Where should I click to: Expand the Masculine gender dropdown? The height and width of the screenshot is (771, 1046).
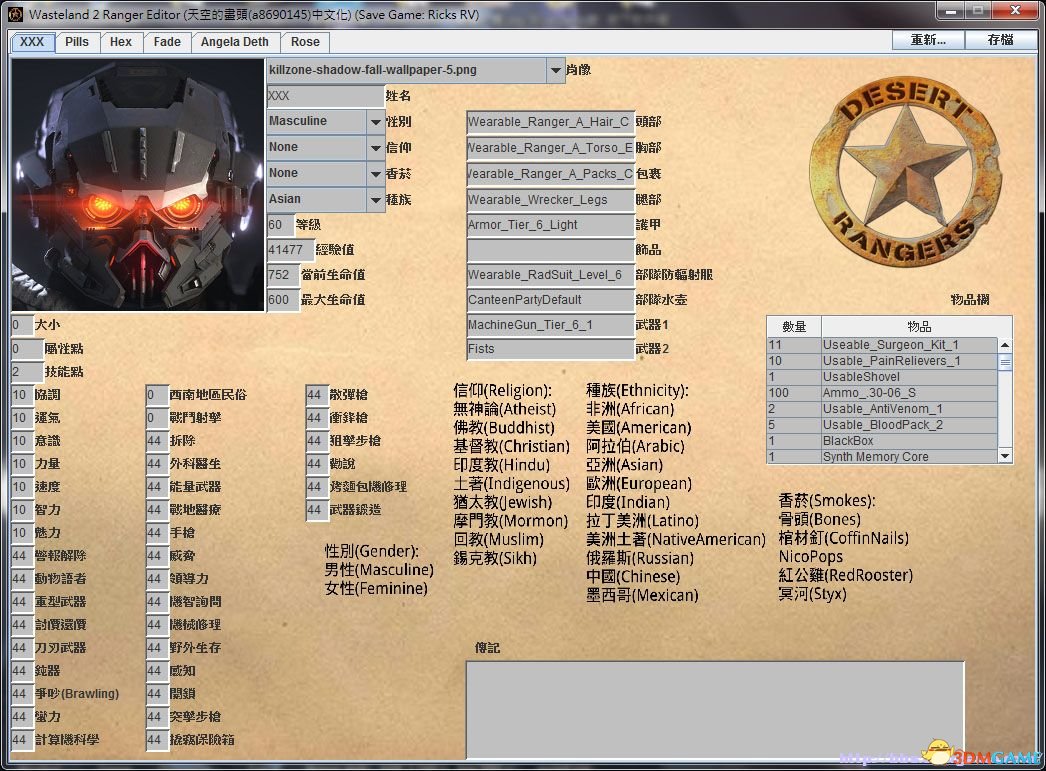[376, 122]
